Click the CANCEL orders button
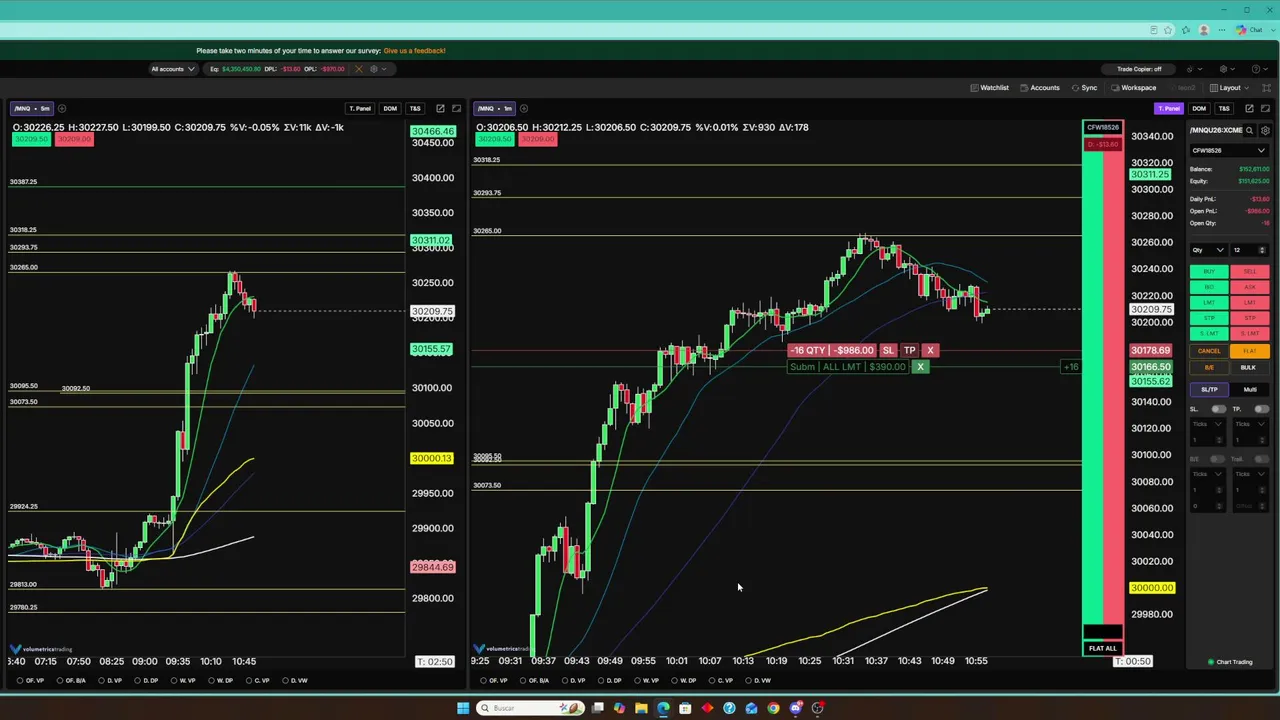The height and width of the screenshot is (720, 1280). point(1209,351)
